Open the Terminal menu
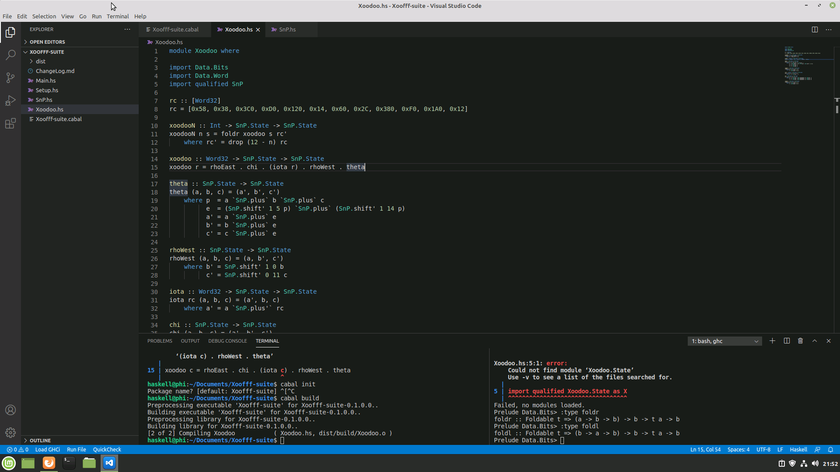Image resolution: width=840 pixels, height=472 pixels. (x=117, y=16)
